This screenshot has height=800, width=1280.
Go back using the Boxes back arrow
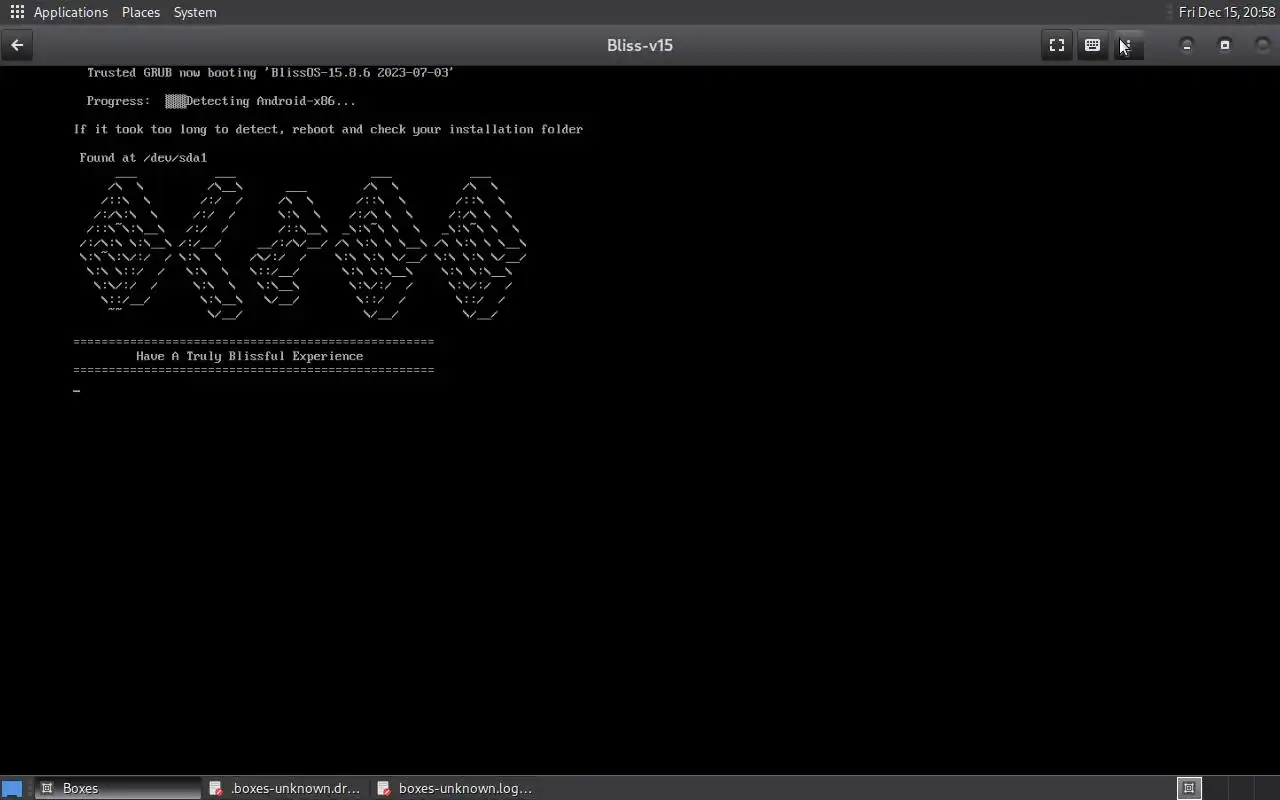click(17, 45)
